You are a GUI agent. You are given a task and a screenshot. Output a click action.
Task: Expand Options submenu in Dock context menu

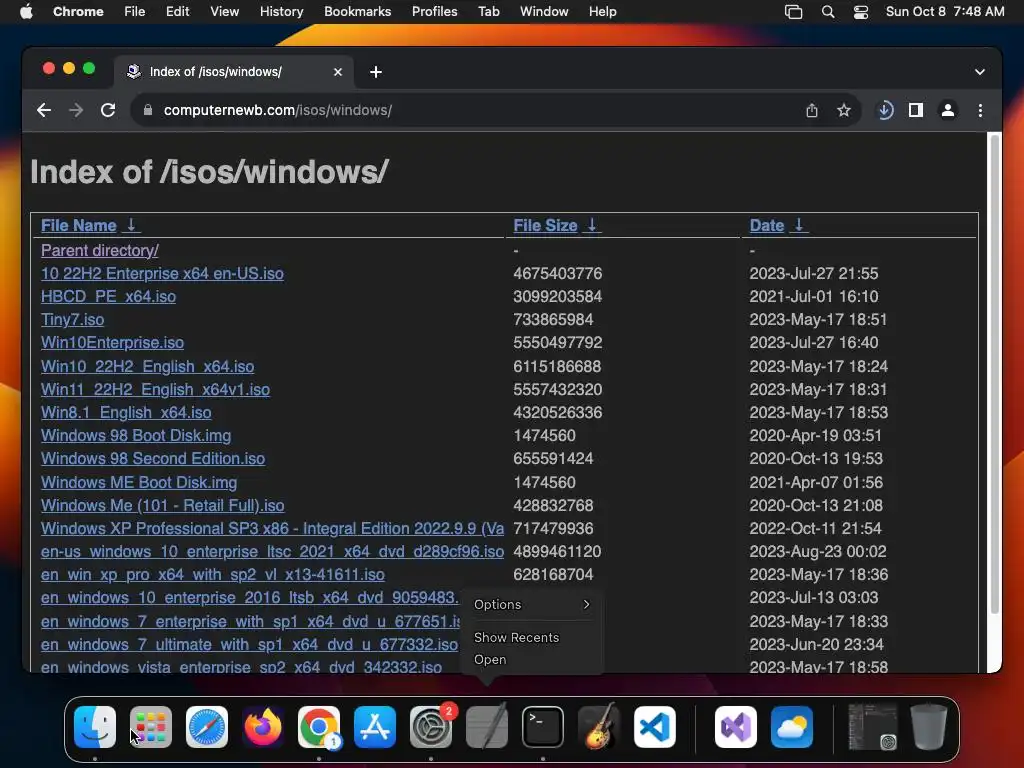pos(532,605)
